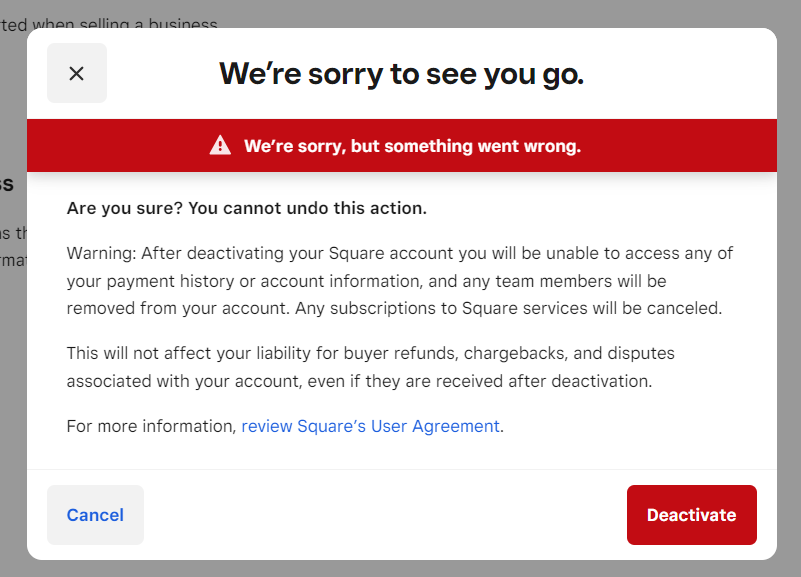Click the 'We're sorry to see you go.' heading
The width and height of the screenshot is (801, 577).
[x=401, y=73]
